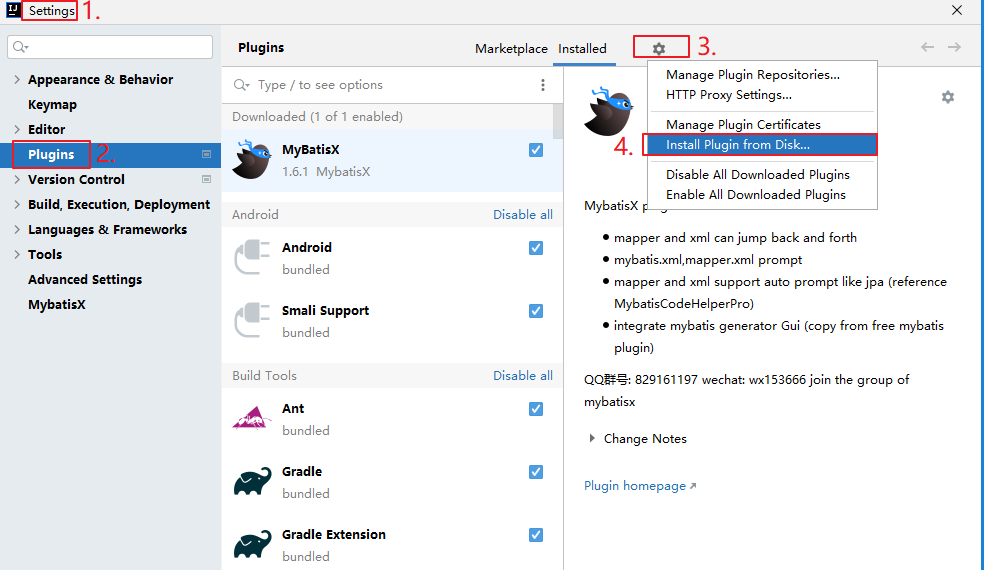Click the plugin list scrollbar thumb

click(557, 121)
